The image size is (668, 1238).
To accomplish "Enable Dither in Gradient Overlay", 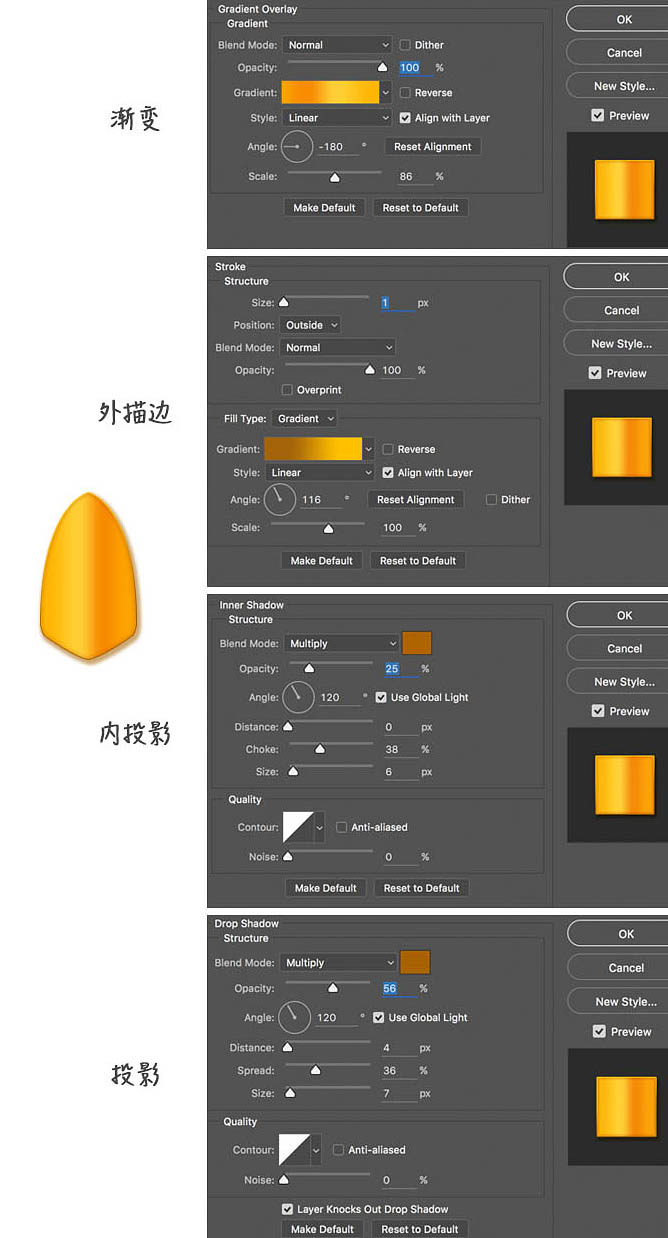I will [405, 45].
